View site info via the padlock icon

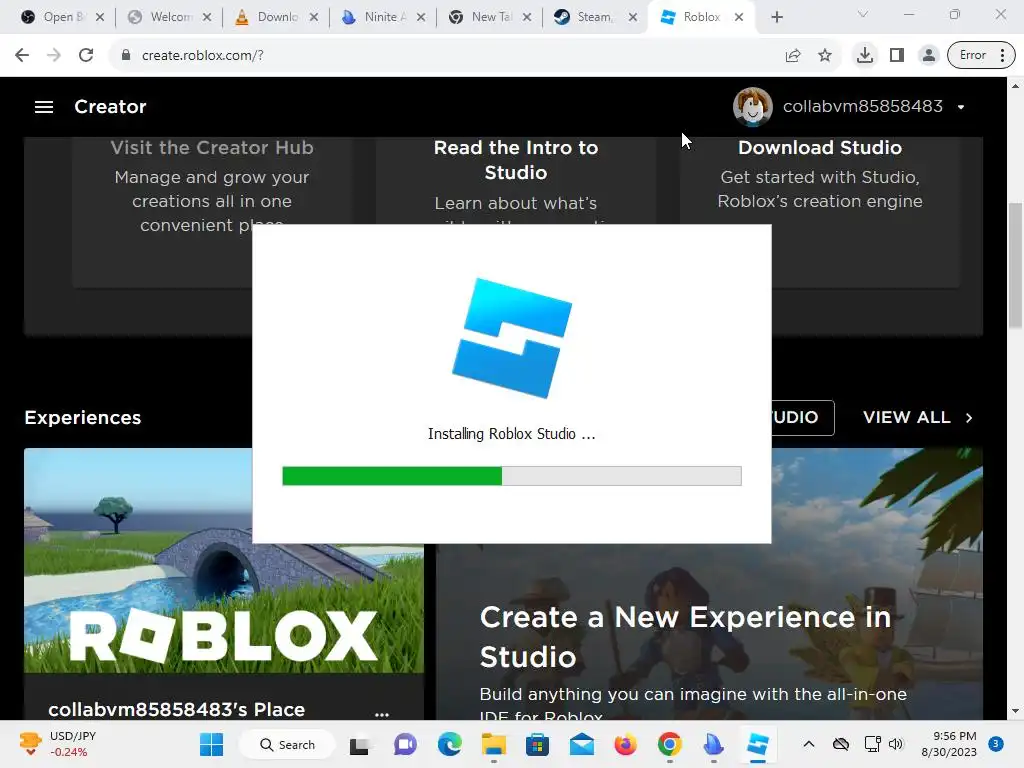(x=126, y=56)
